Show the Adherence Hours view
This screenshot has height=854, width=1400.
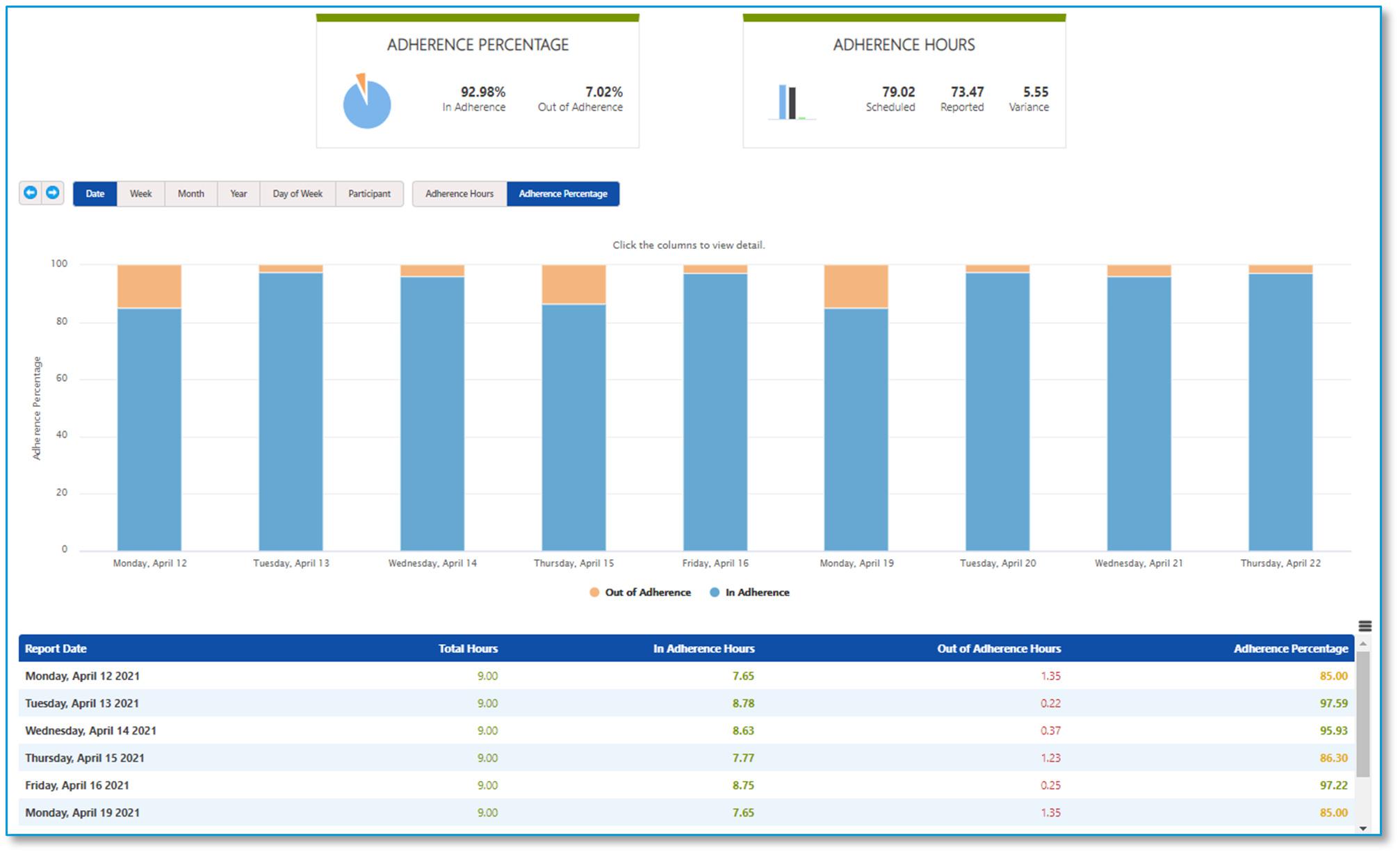[459, 194]
